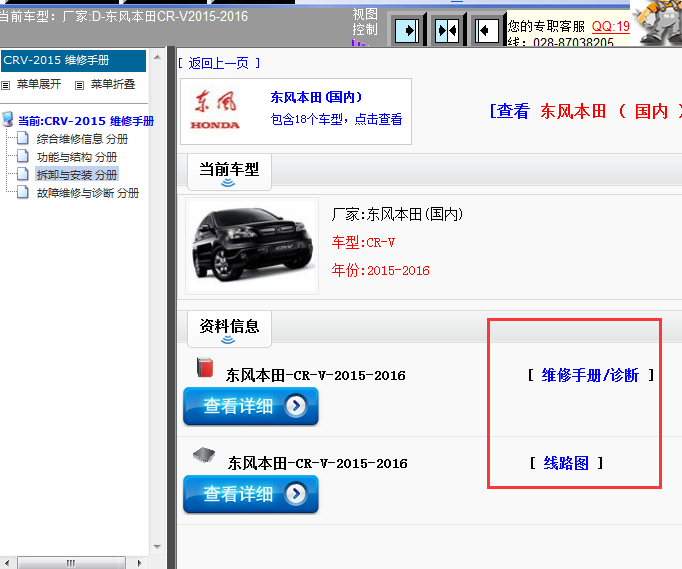Collapse the menu via 菜单折叠
Image resolution: width=682 pixels, height=569 pixels.
click(x=113, y=84)
